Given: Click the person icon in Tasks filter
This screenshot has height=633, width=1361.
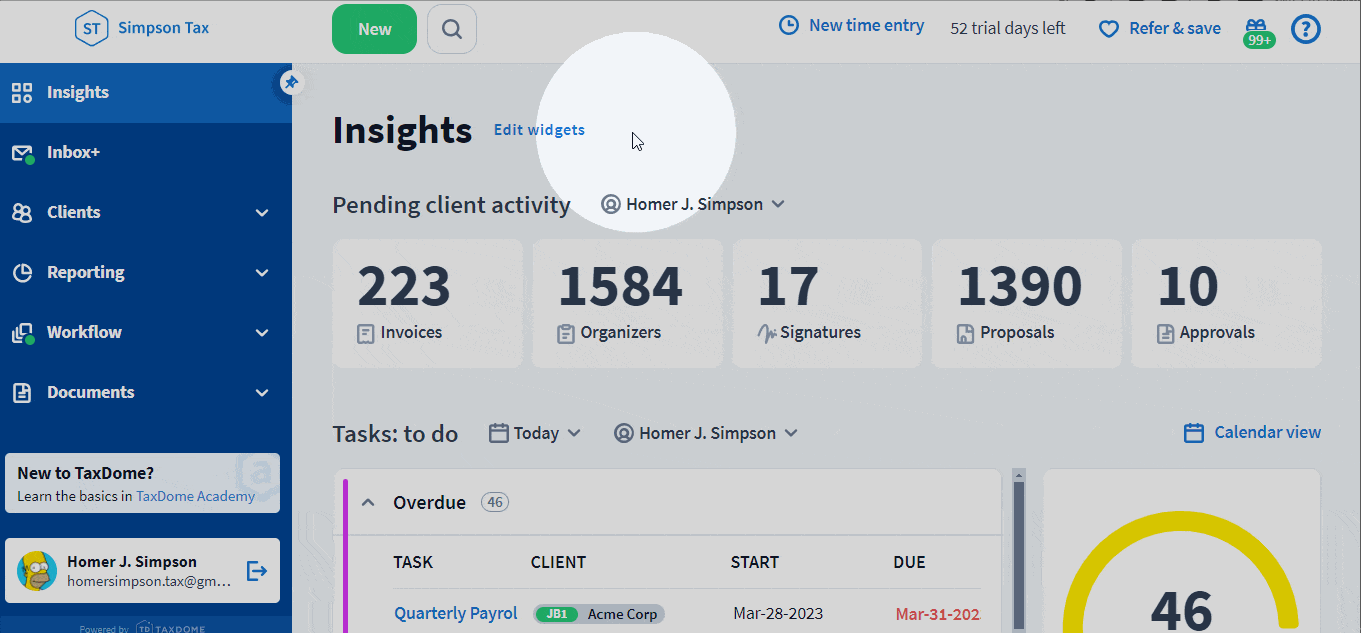Looking at the screenshot, I should point(624,433).
